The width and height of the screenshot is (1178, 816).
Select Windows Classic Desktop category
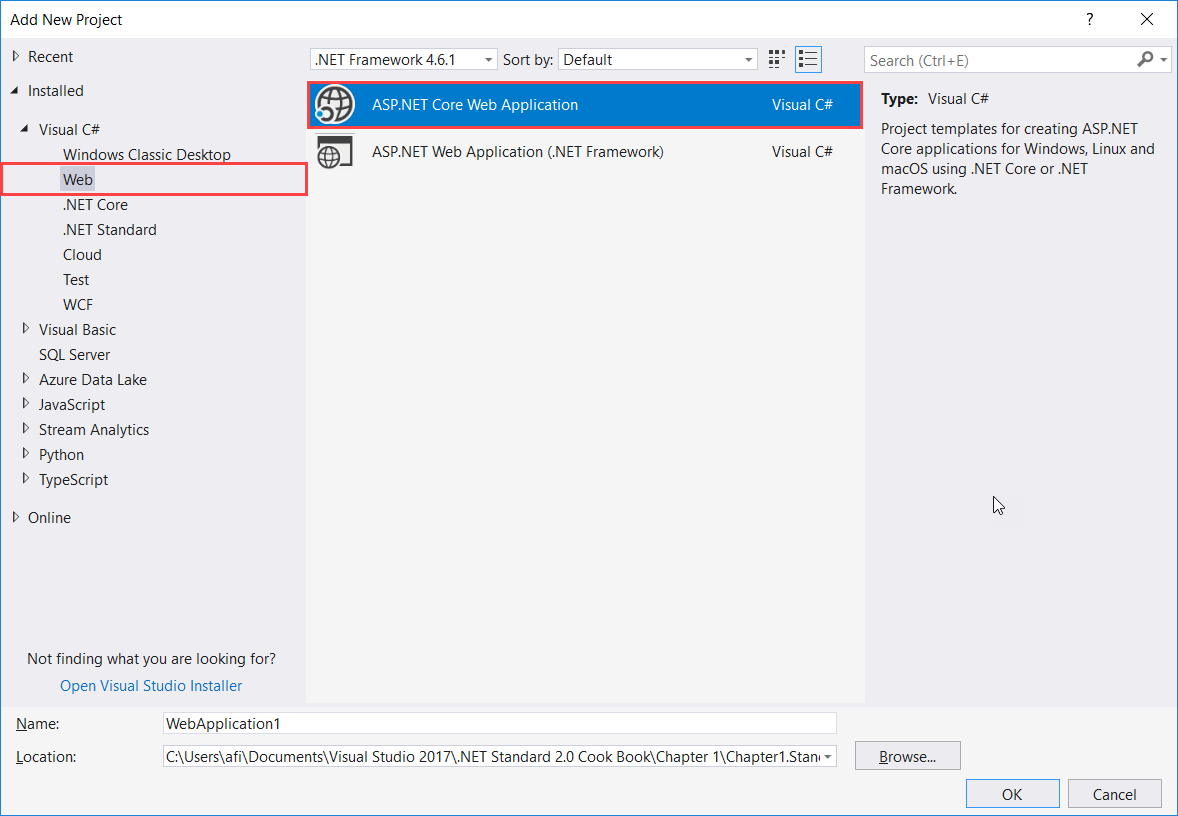tap(146, 155)
